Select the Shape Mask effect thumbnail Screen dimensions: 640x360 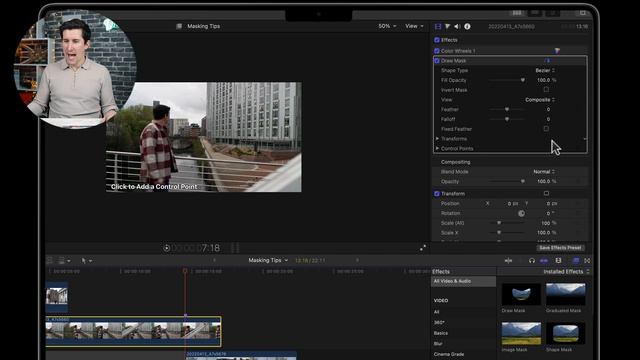pos(566,333)
